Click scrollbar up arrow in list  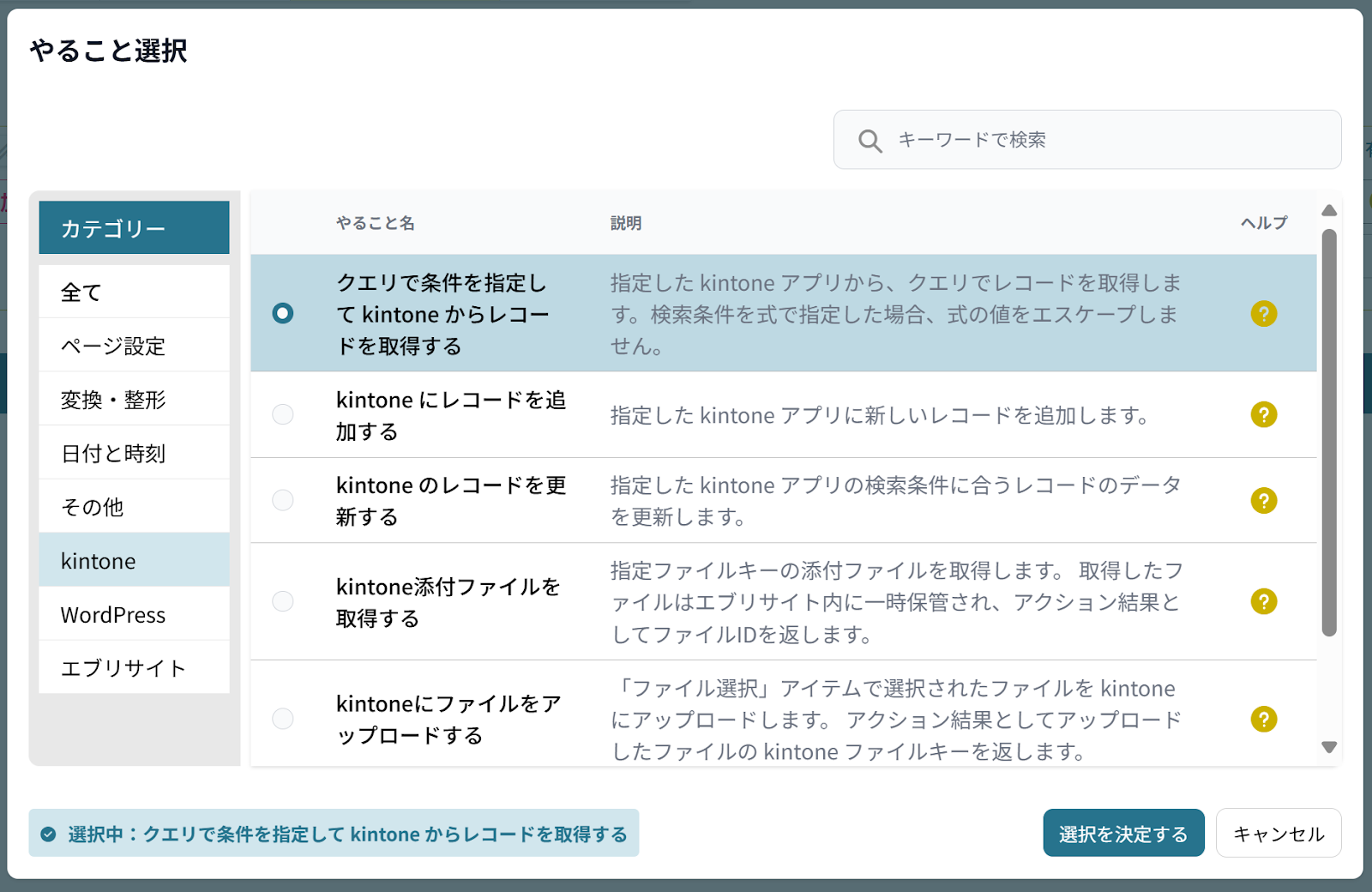(1329, 211)
